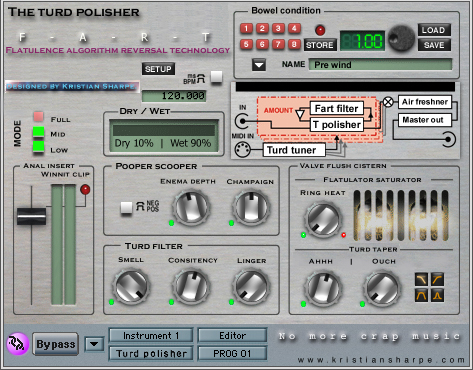
Task: Click the MIDI IN connector icon
Action: click(242, 149)
